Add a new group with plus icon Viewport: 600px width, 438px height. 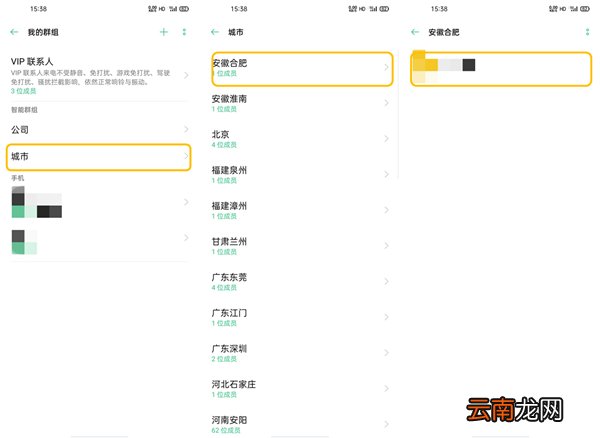[164, 32]
